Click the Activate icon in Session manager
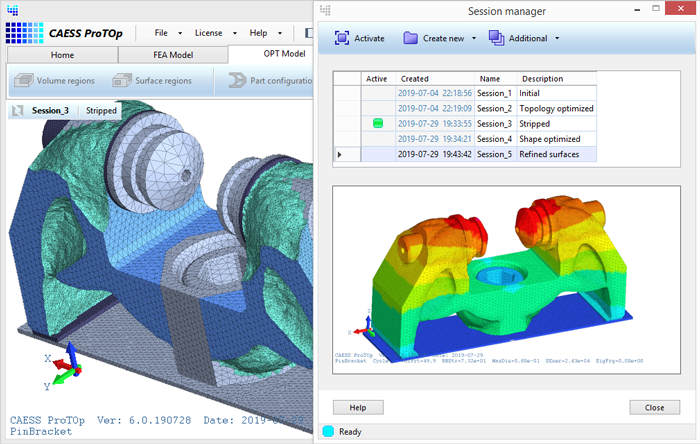This screenshot has height=444, width=700. [x=342, y=38]
